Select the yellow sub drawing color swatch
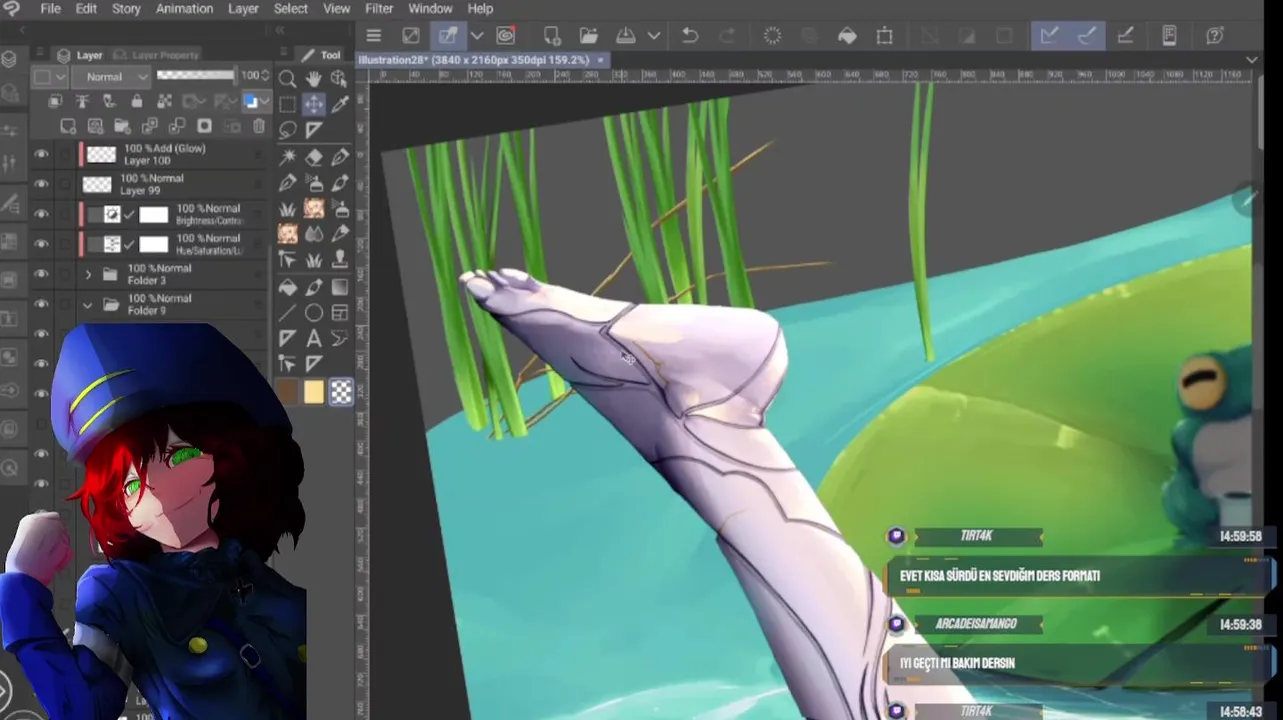Viewport: 1283px width, 720px height. pyautogui.click(x=314, y=392)
